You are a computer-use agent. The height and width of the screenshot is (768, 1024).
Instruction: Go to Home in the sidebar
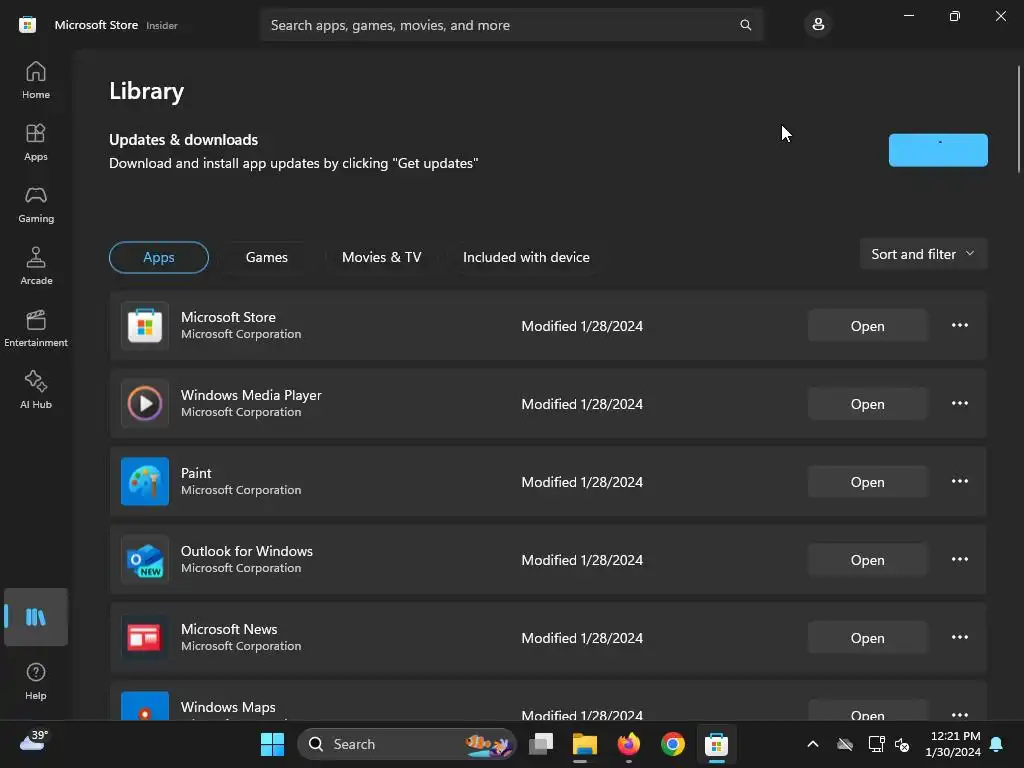tap(36, 80)
